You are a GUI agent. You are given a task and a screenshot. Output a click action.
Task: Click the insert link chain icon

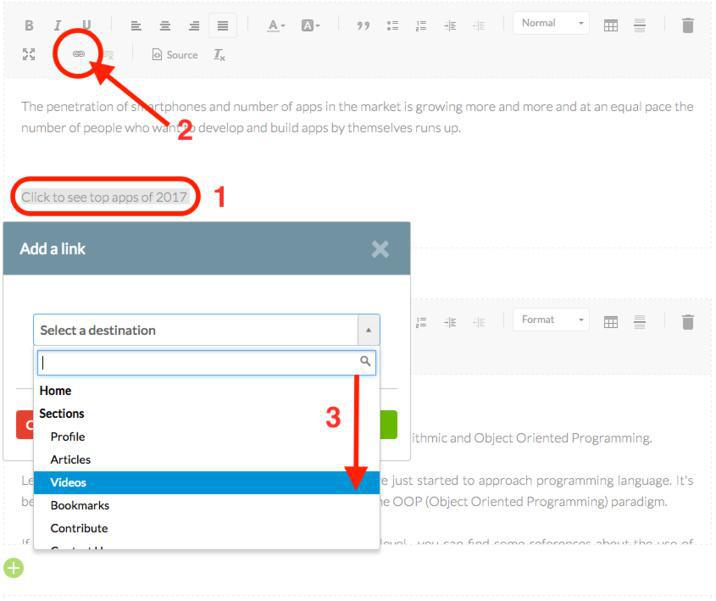[79, 55]
